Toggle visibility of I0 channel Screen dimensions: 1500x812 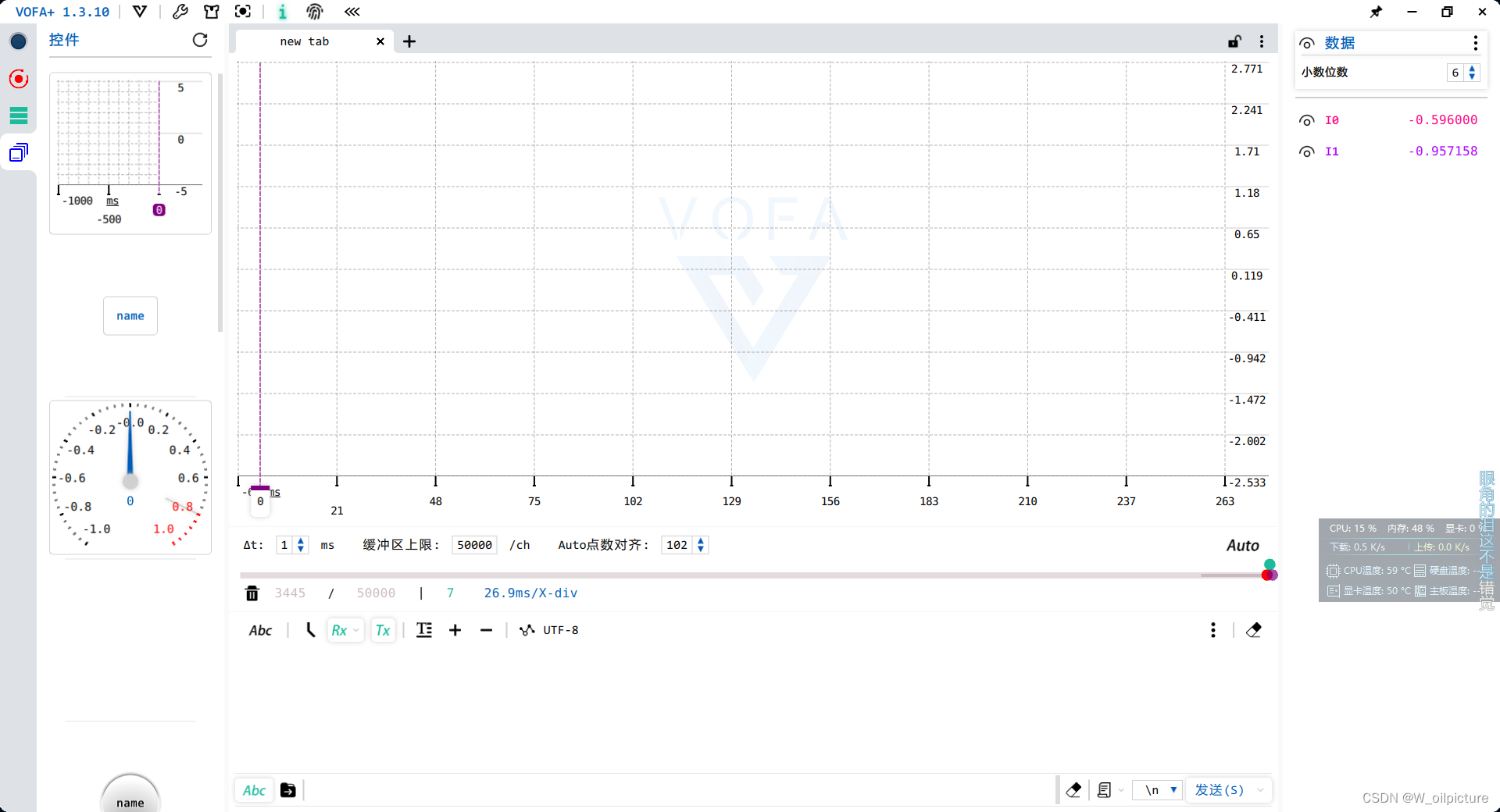[x=1306, y=120]
